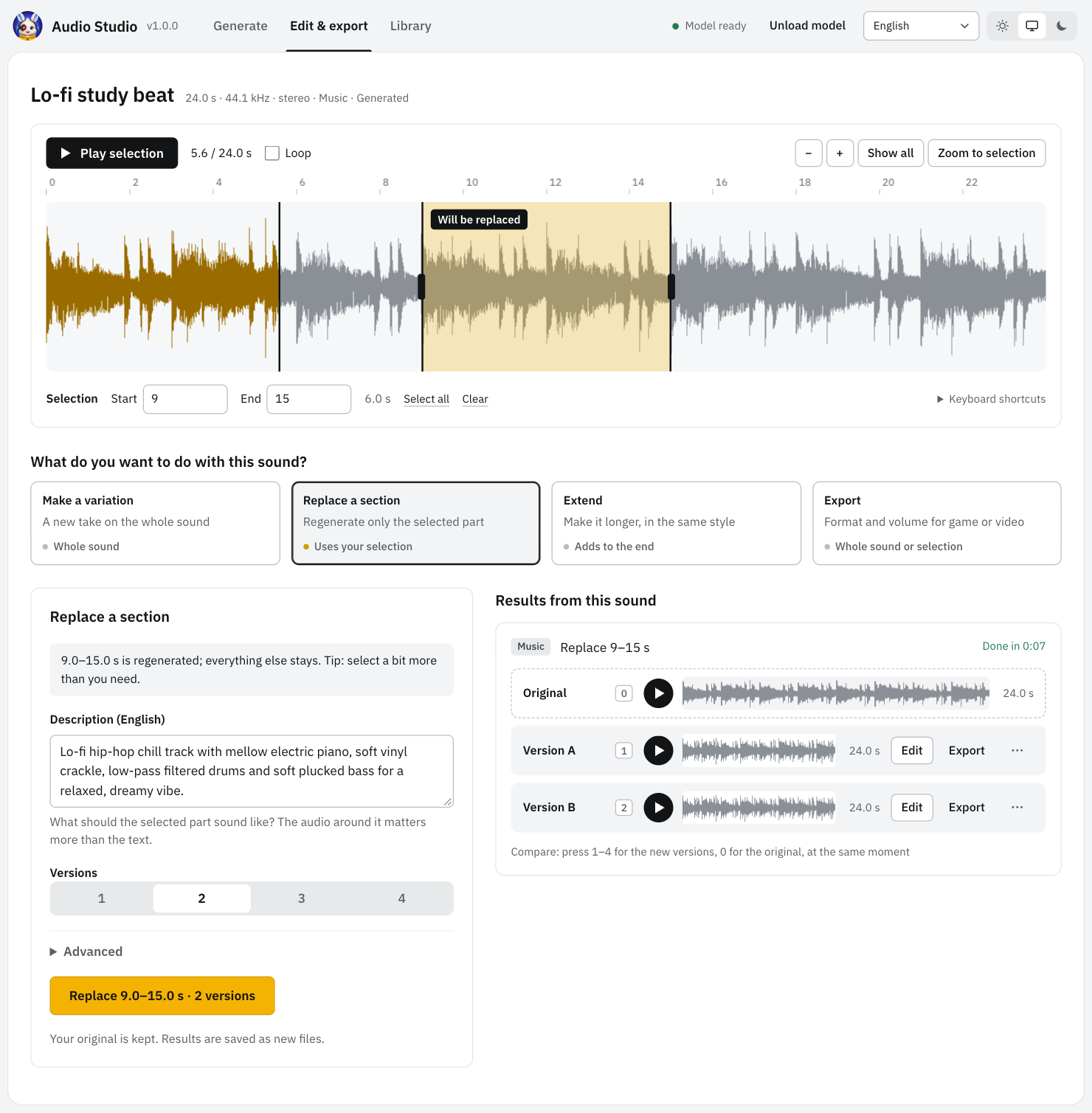Click the Select all link
The image size is (1092, 1113).
pos(426,399)
